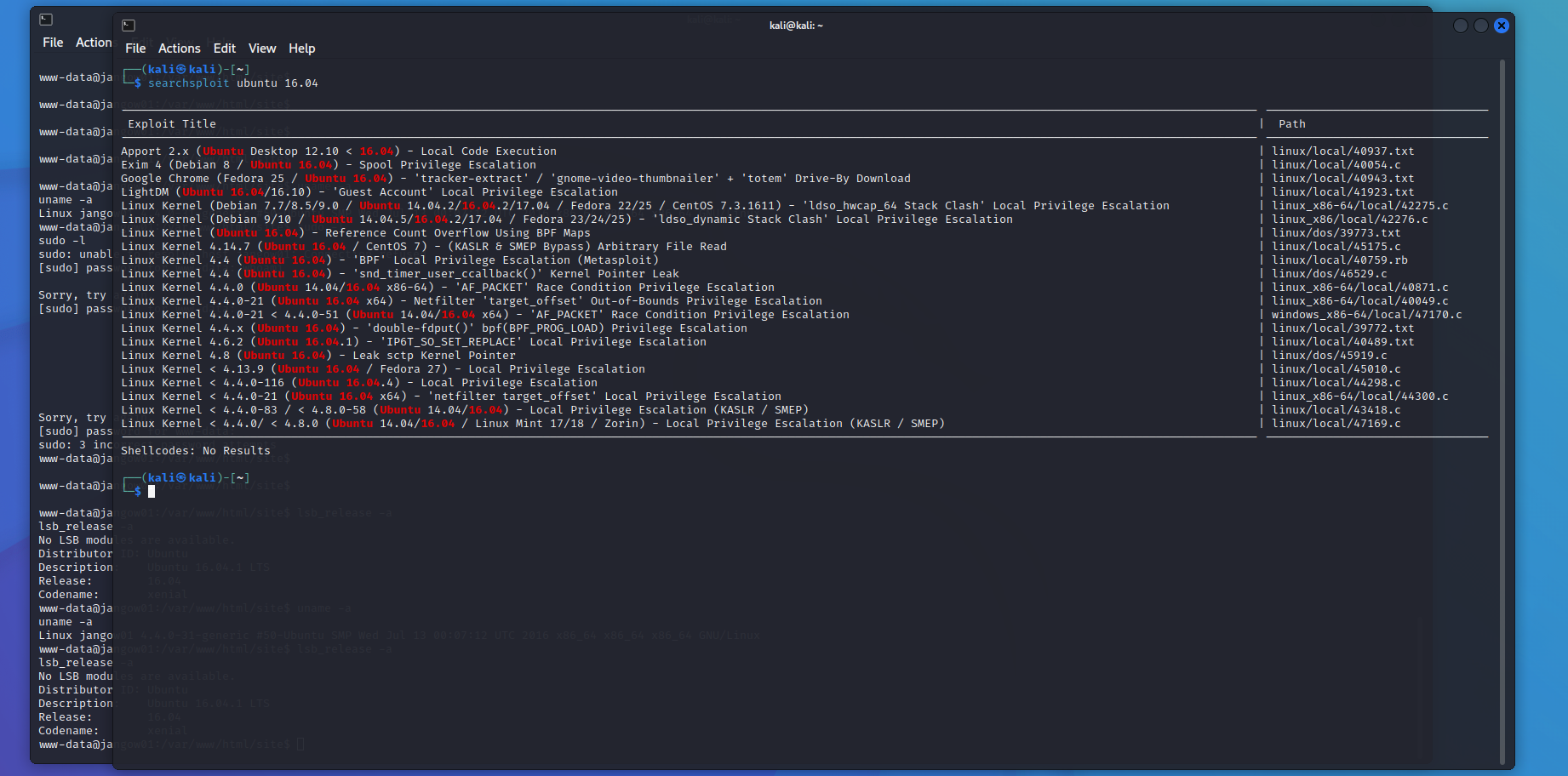The image size is (1568, 776).
Task: Click the path linux/dos/45919.c
Action: [1330, 356]
